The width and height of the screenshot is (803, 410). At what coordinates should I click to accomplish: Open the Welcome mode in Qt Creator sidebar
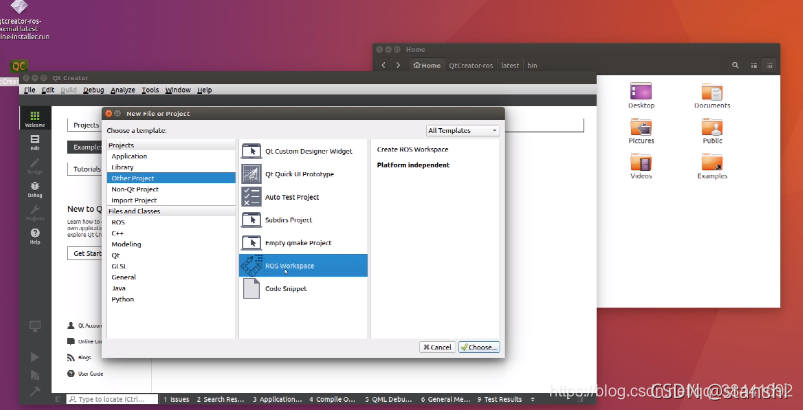point(35,119)
